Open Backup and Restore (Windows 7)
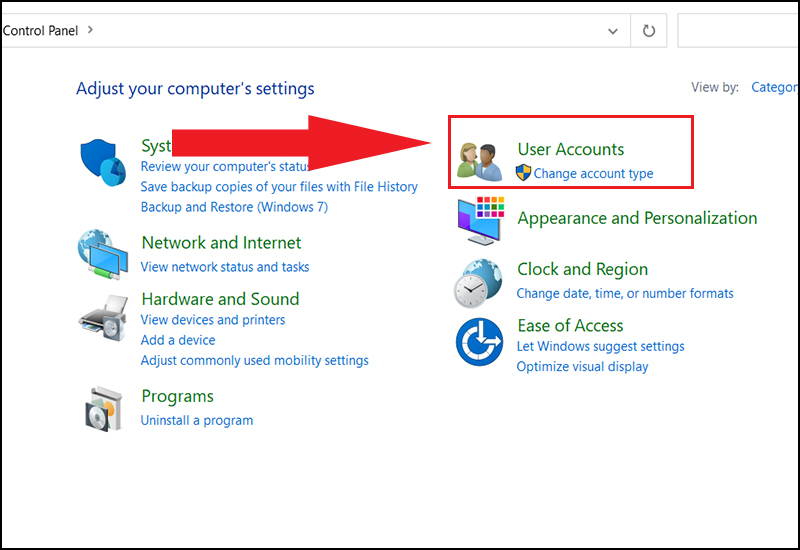800x550 pixels. (x=234, y=207)
